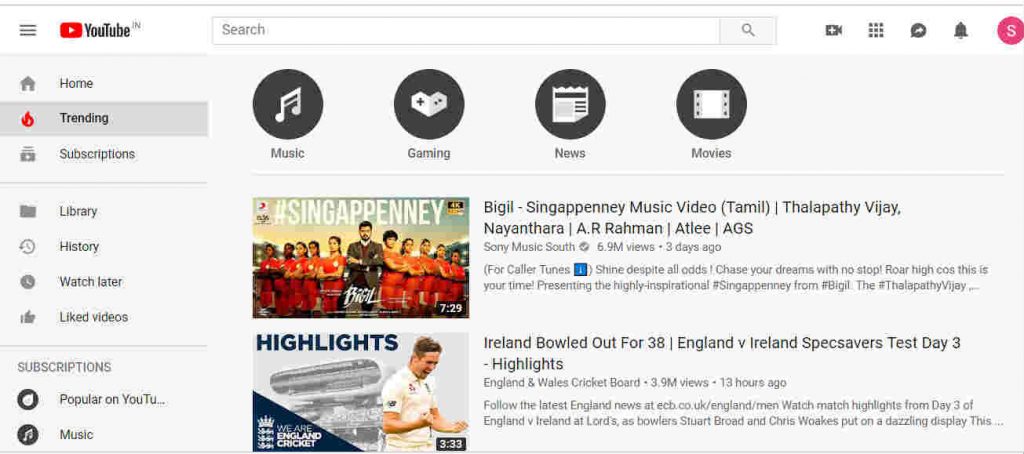
Task: Click the Subscriptions sidebar icon
Action: [28, 154]
